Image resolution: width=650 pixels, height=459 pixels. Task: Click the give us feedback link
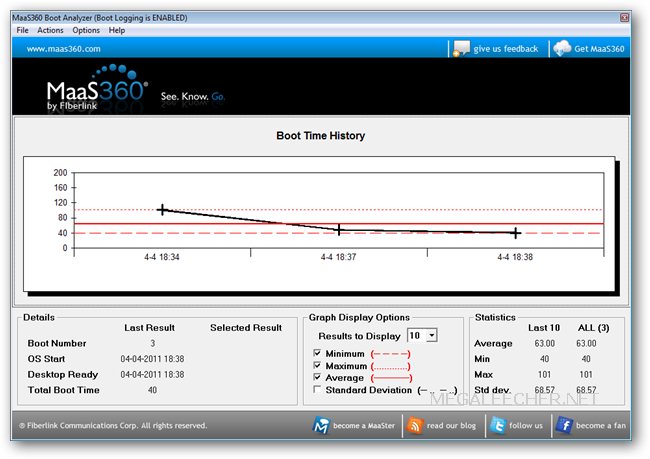click(x=506, y=49)
